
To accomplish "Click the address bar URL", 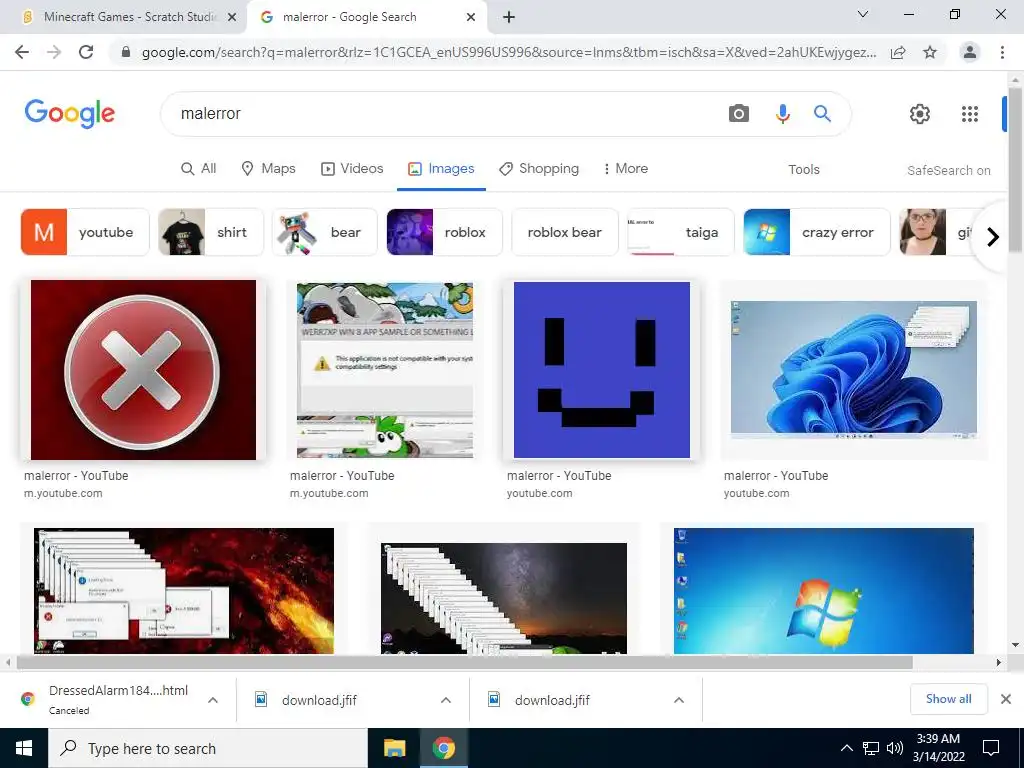I will (x=509, y=52).
